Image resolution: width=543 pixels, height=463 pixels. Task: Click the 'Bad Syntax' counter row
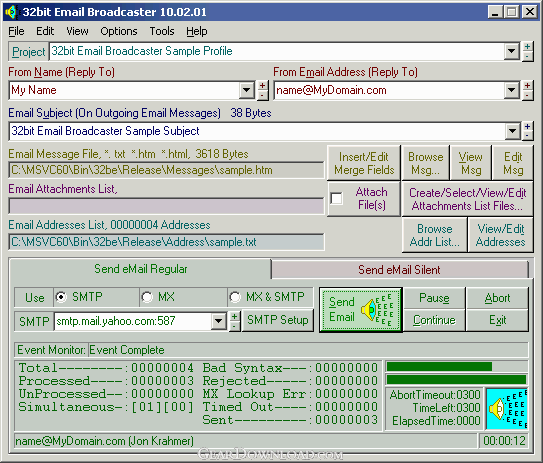tap(290, 368)
